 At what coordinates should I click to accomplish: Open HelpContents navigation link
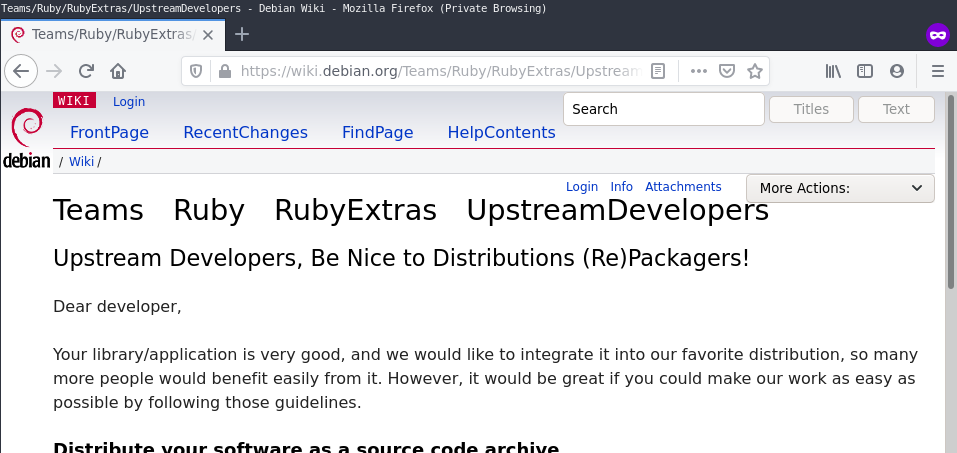point(501,132)
